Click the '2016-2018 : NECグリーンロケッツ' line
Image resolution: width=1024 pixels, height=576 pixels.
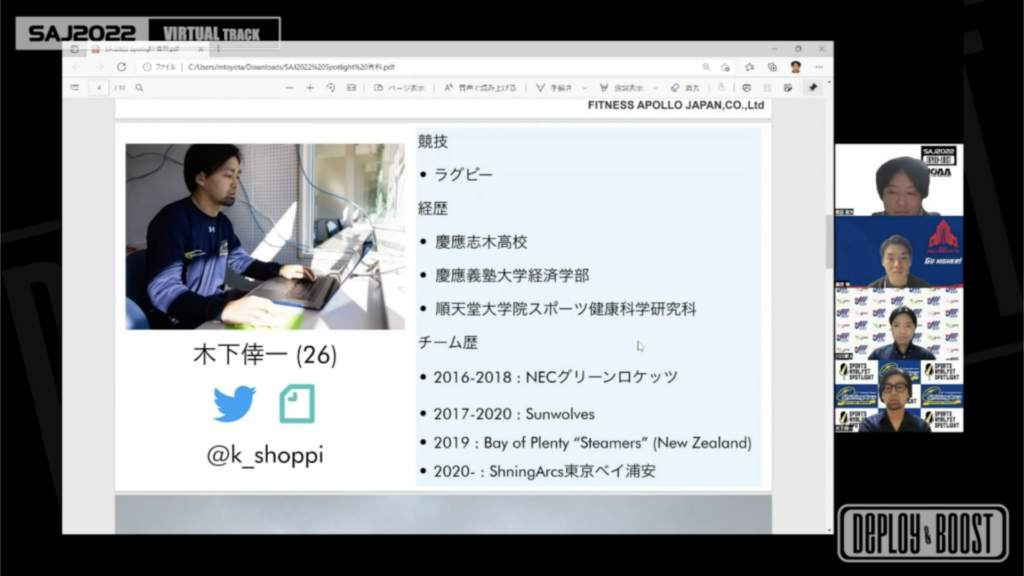pos(556,377)
